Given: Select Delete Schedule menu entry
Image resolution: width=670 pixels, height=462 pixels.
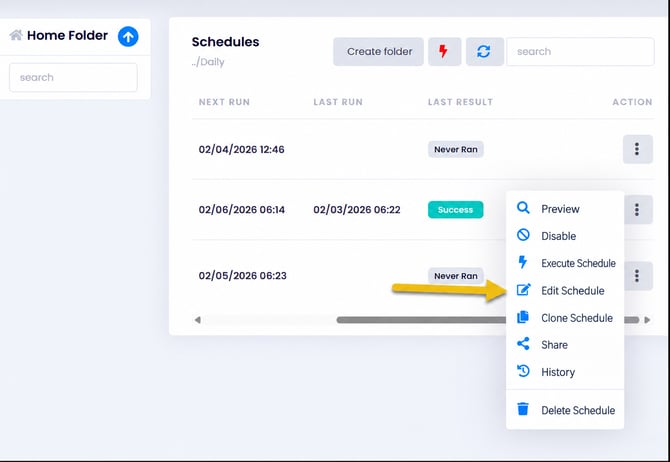Looking at the screenshot, I should (x=565, y=410).
